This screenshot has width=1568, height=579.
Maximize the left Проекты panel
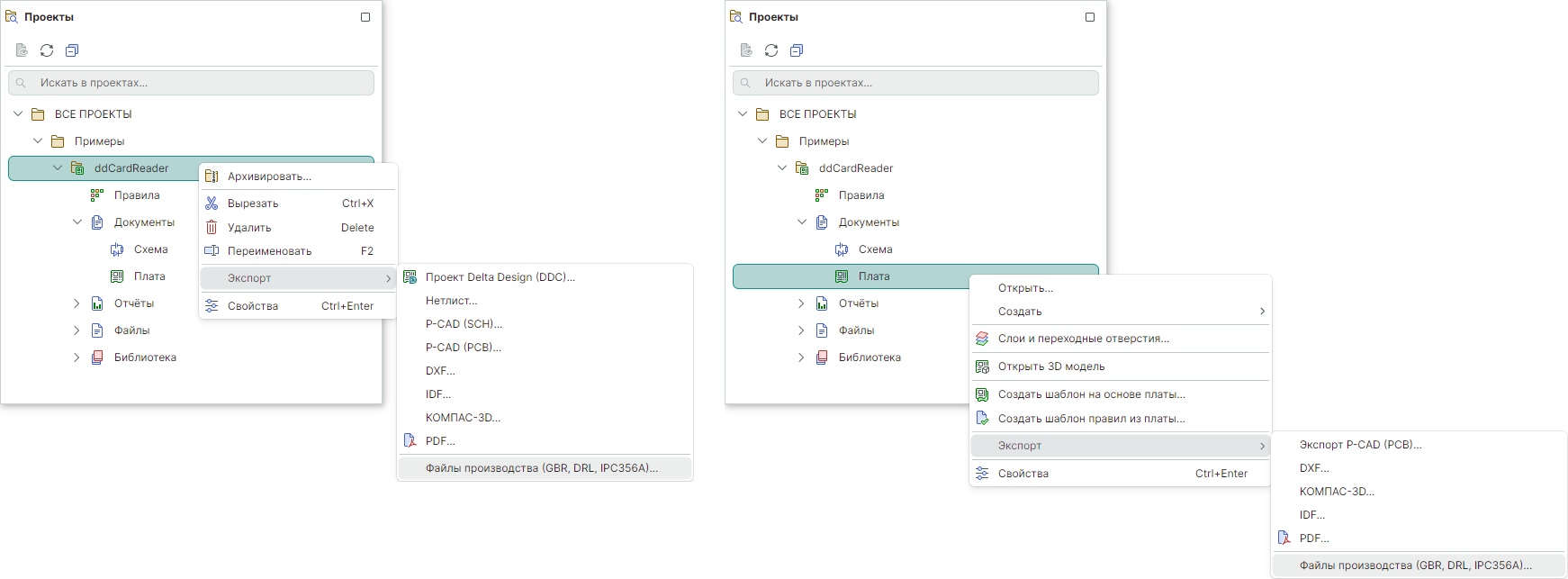[365, 17]
